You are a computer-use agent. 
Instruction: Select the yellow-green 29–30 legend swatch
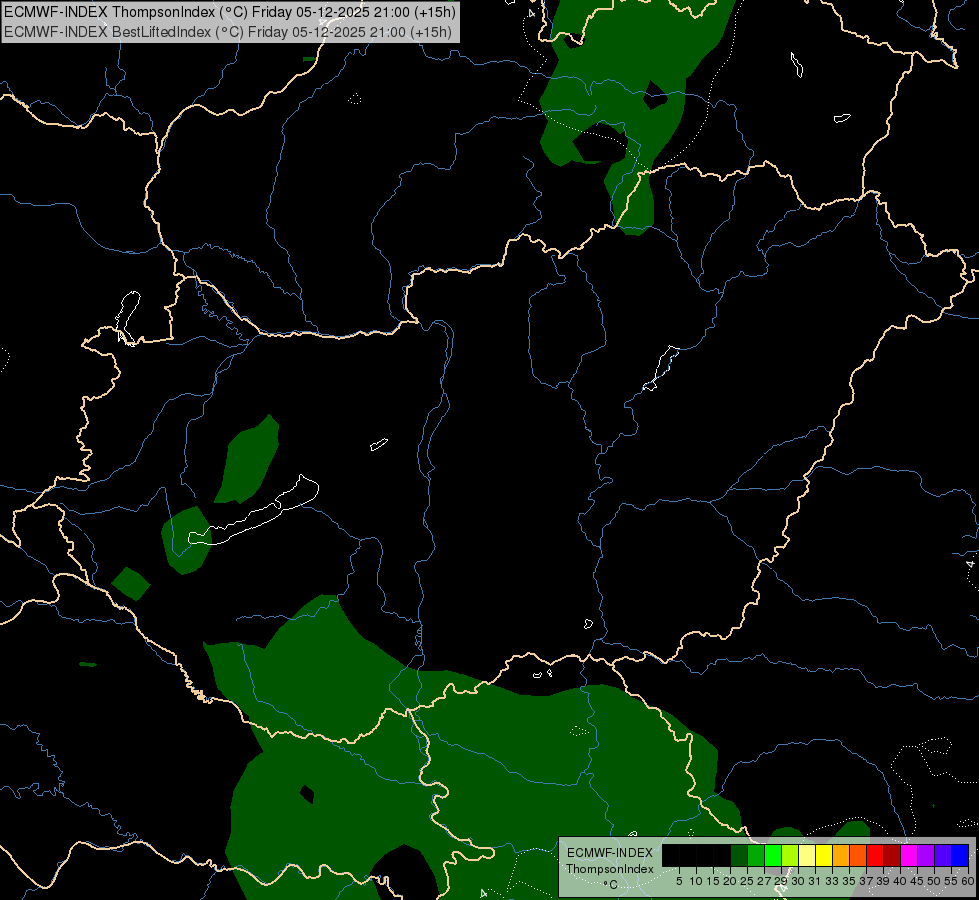click(x=790, y=855)
